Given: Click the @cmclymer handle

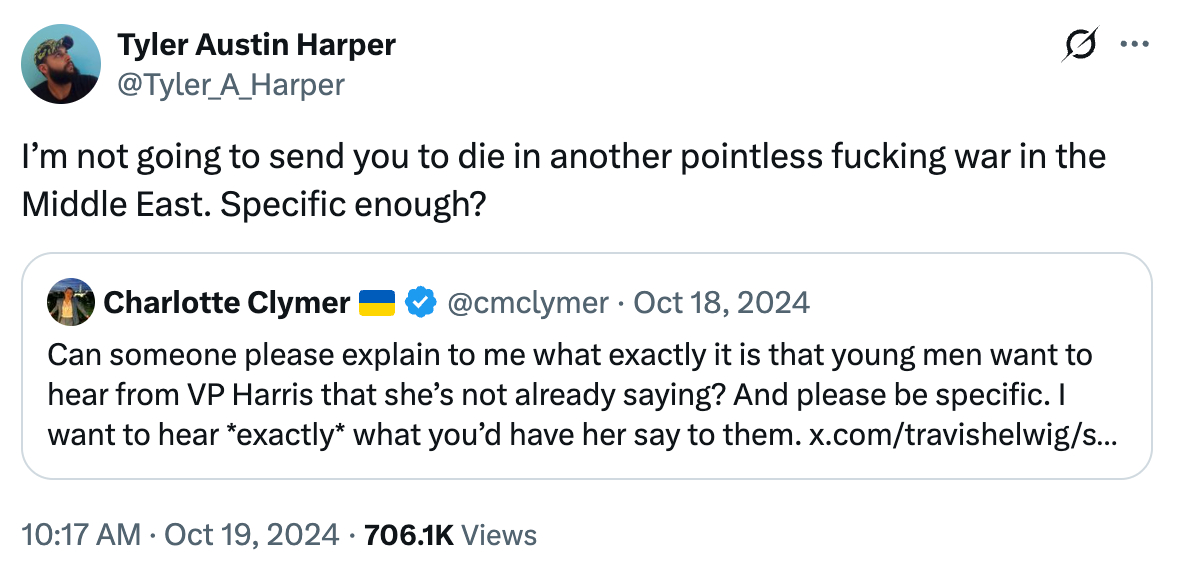Looking at the screenshot, I should pyautogui.click(x=527, y=301).
